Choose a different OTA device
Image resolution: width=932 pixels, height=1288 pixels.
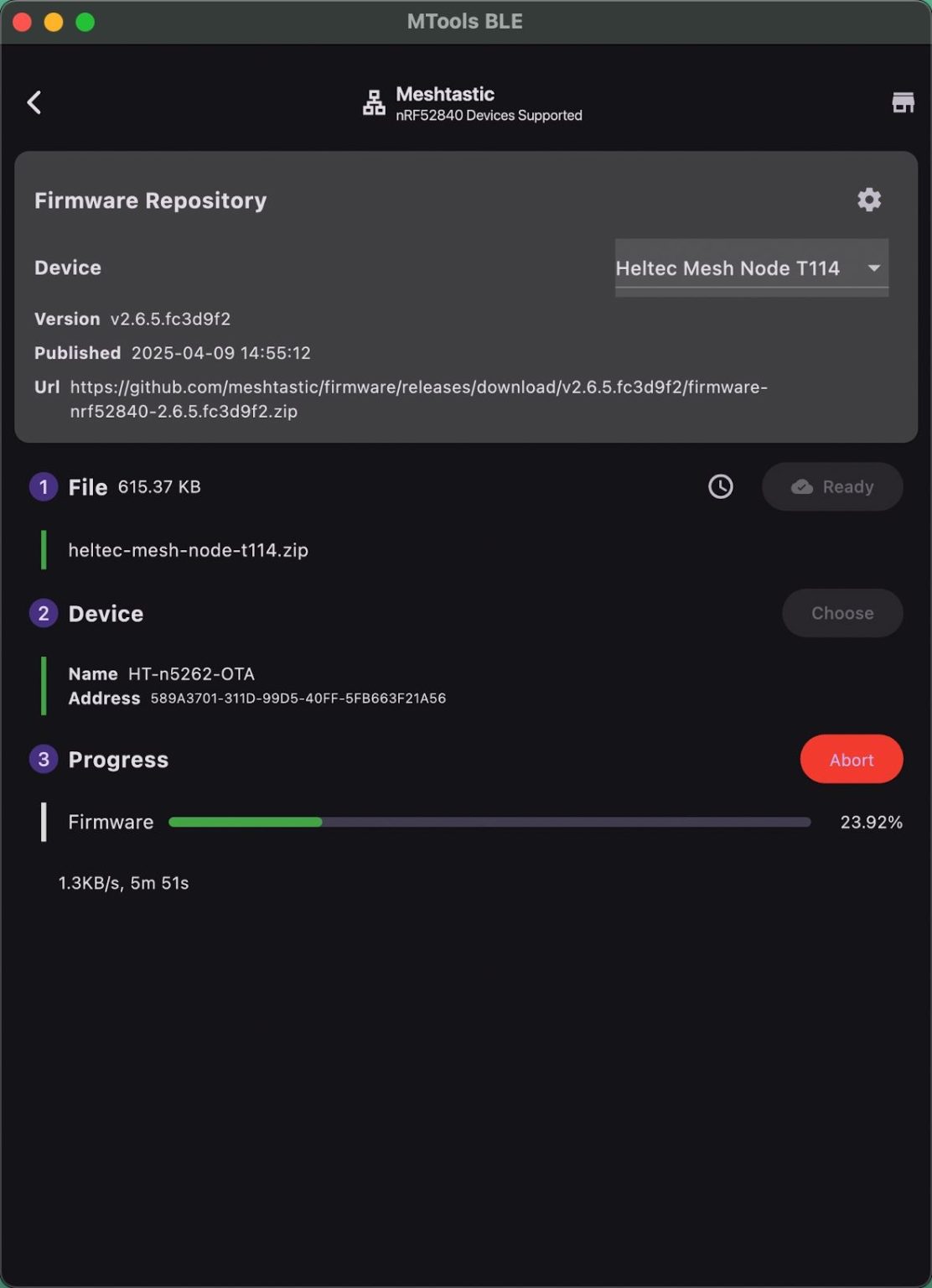841,613
